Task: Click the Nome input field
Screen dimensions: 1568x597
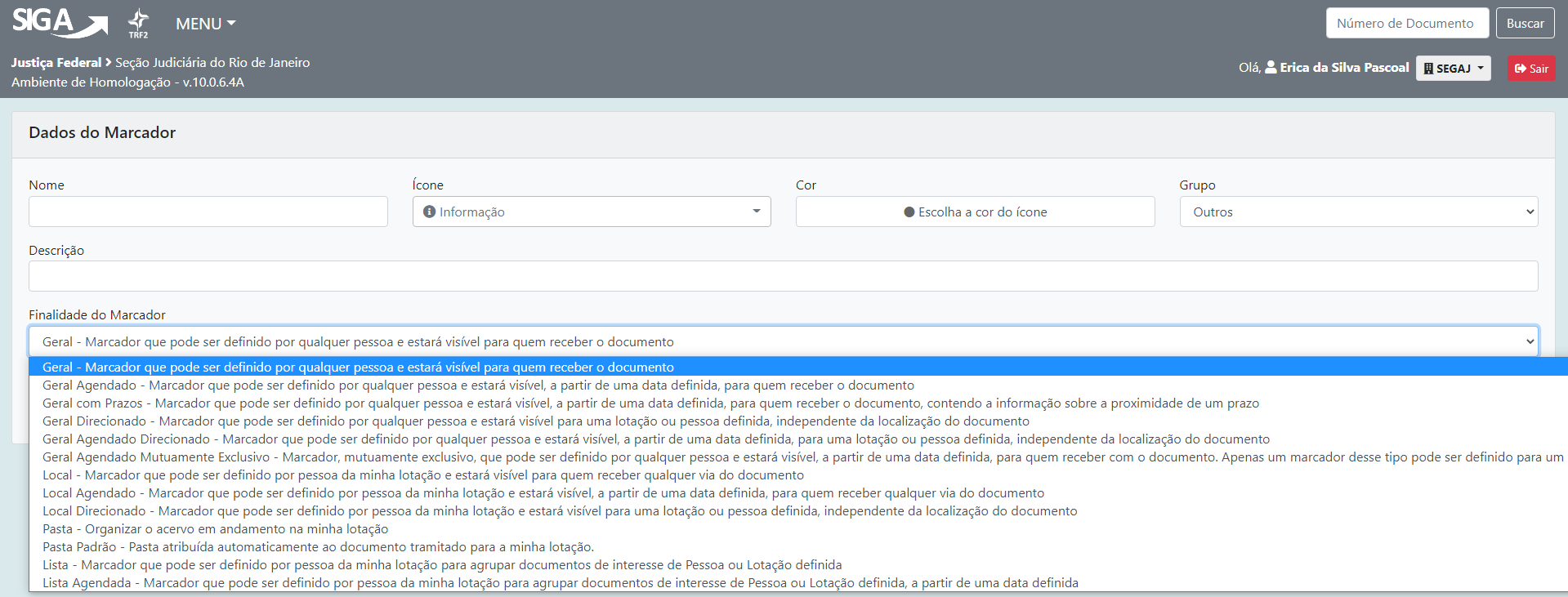Action: (x=208, y=212)
